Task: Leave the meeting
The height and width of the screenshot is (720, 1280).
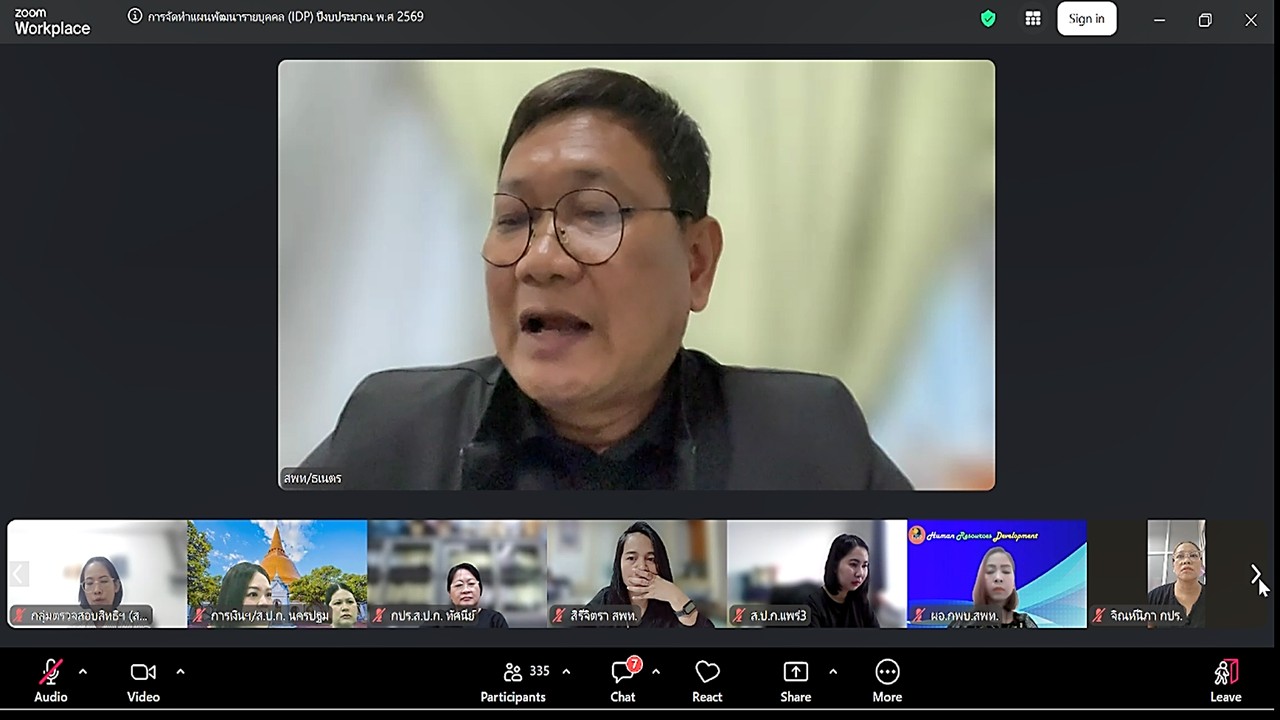Action: [1226, 671]
